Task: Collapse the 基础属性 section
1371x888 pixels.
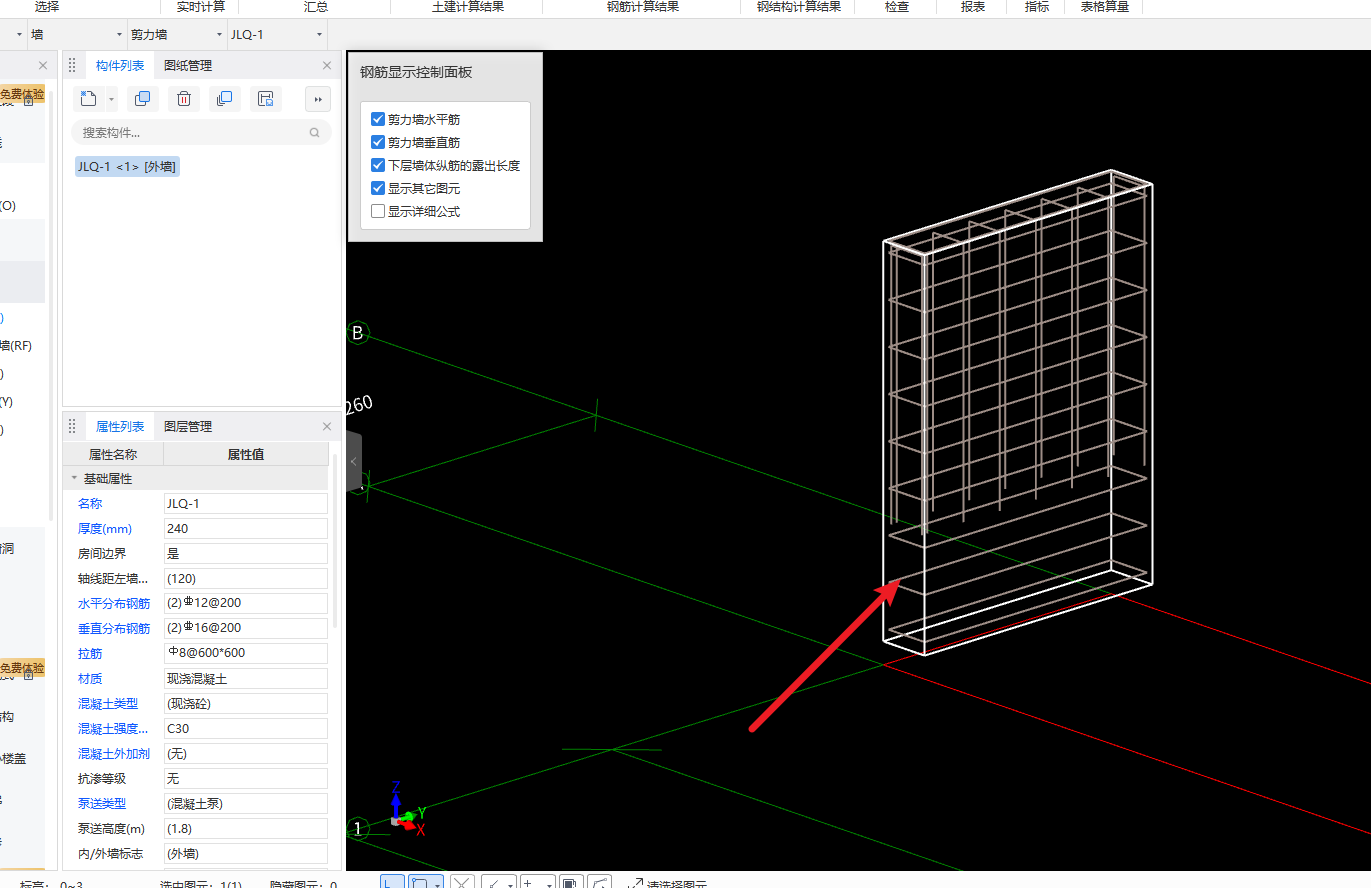Action: coord(74,479)
